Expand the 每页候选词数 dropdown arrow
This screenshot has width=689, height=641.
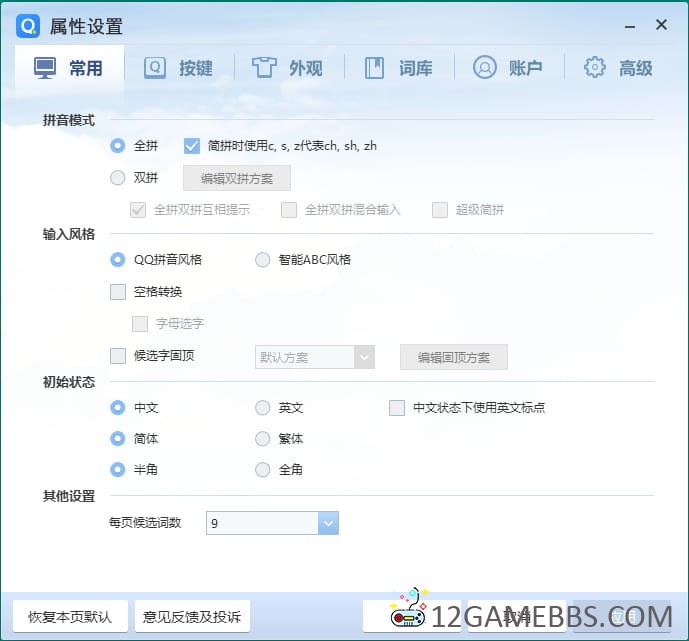tap(328, 523)
